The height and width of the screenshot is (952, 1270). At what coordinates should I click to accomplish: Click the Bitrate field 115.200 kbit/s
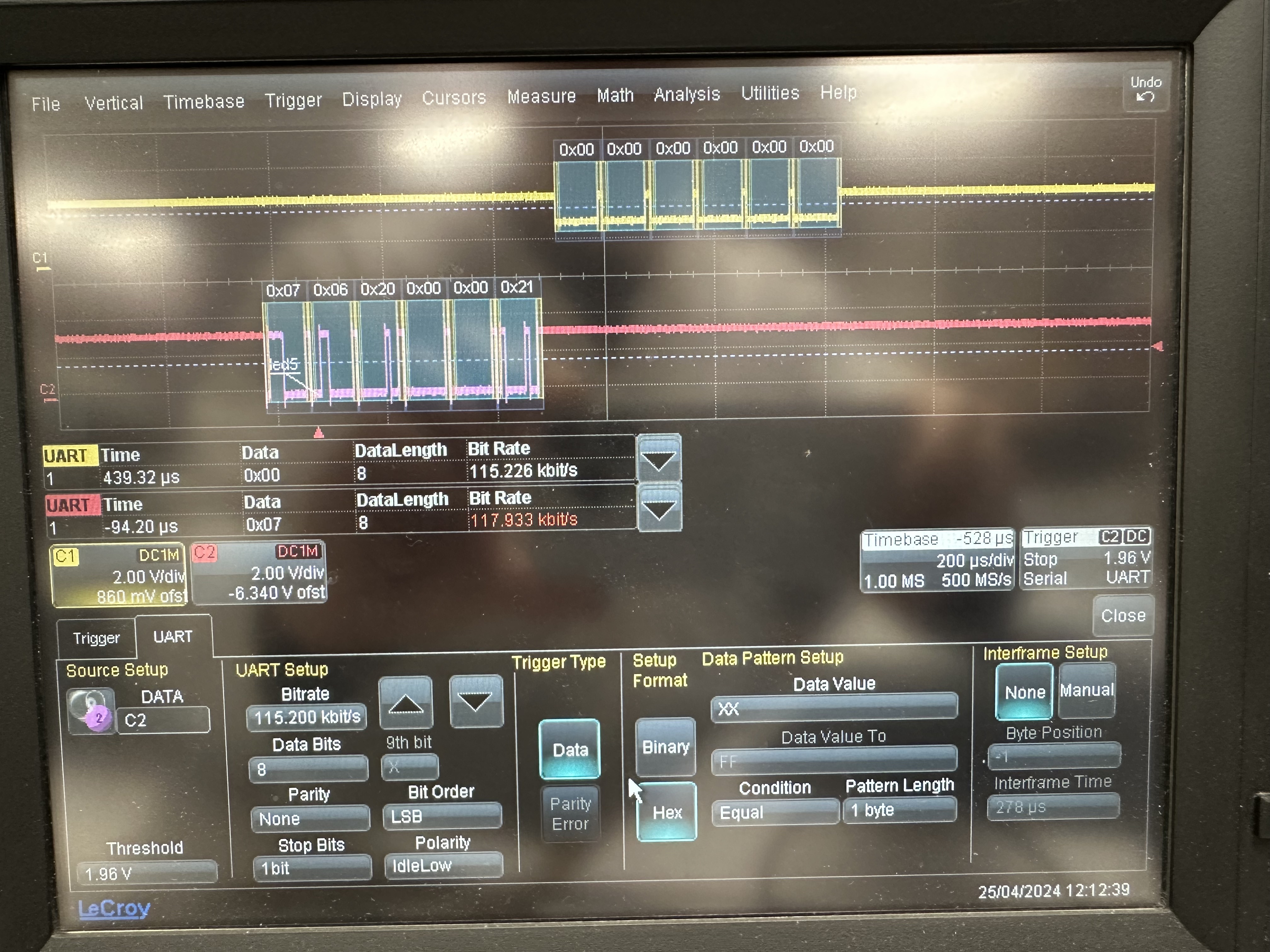point(306,717)
